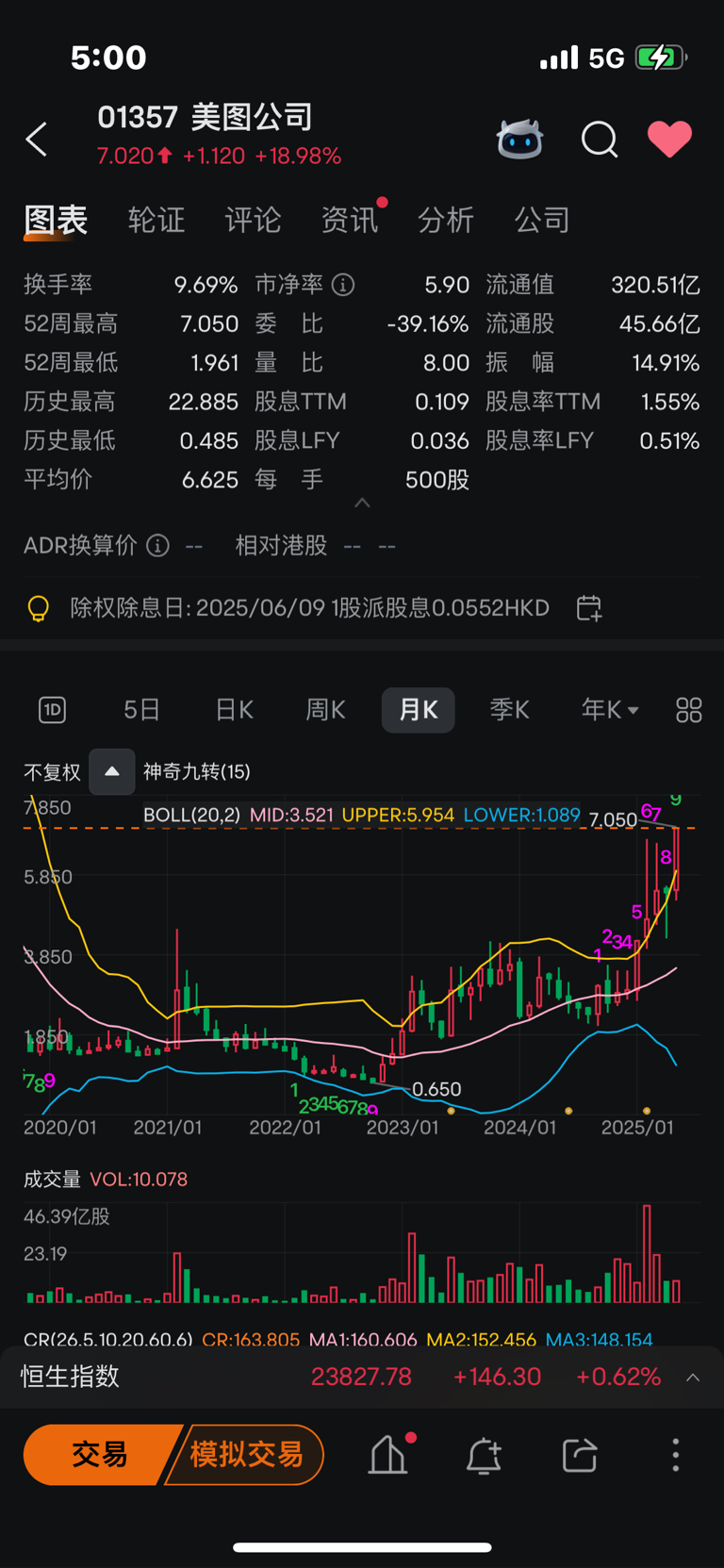This screenshot has height=1568, width=724.
Task: Tap the 模拟交易 button
Action: pos(247,1455)
